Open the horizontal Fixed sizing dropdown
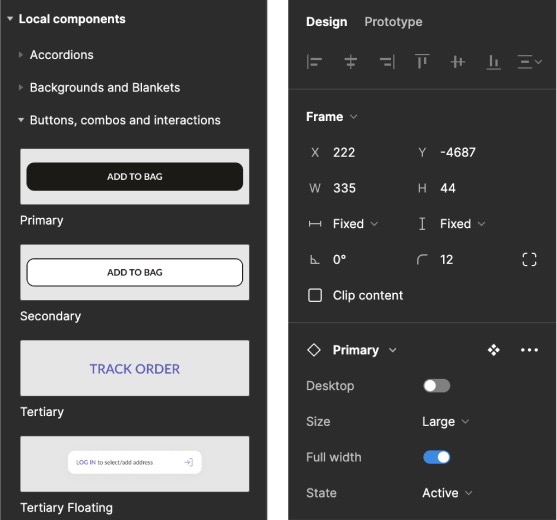 tap(355, 224)
